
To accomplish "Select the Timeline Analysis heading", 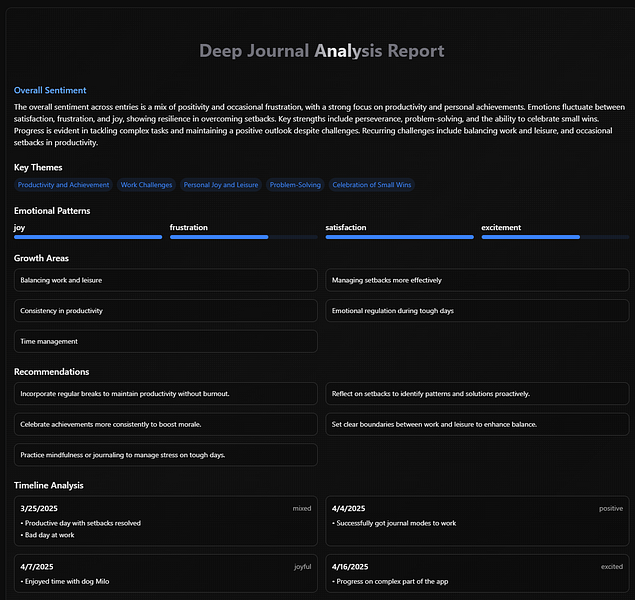I will coord(49,485).
